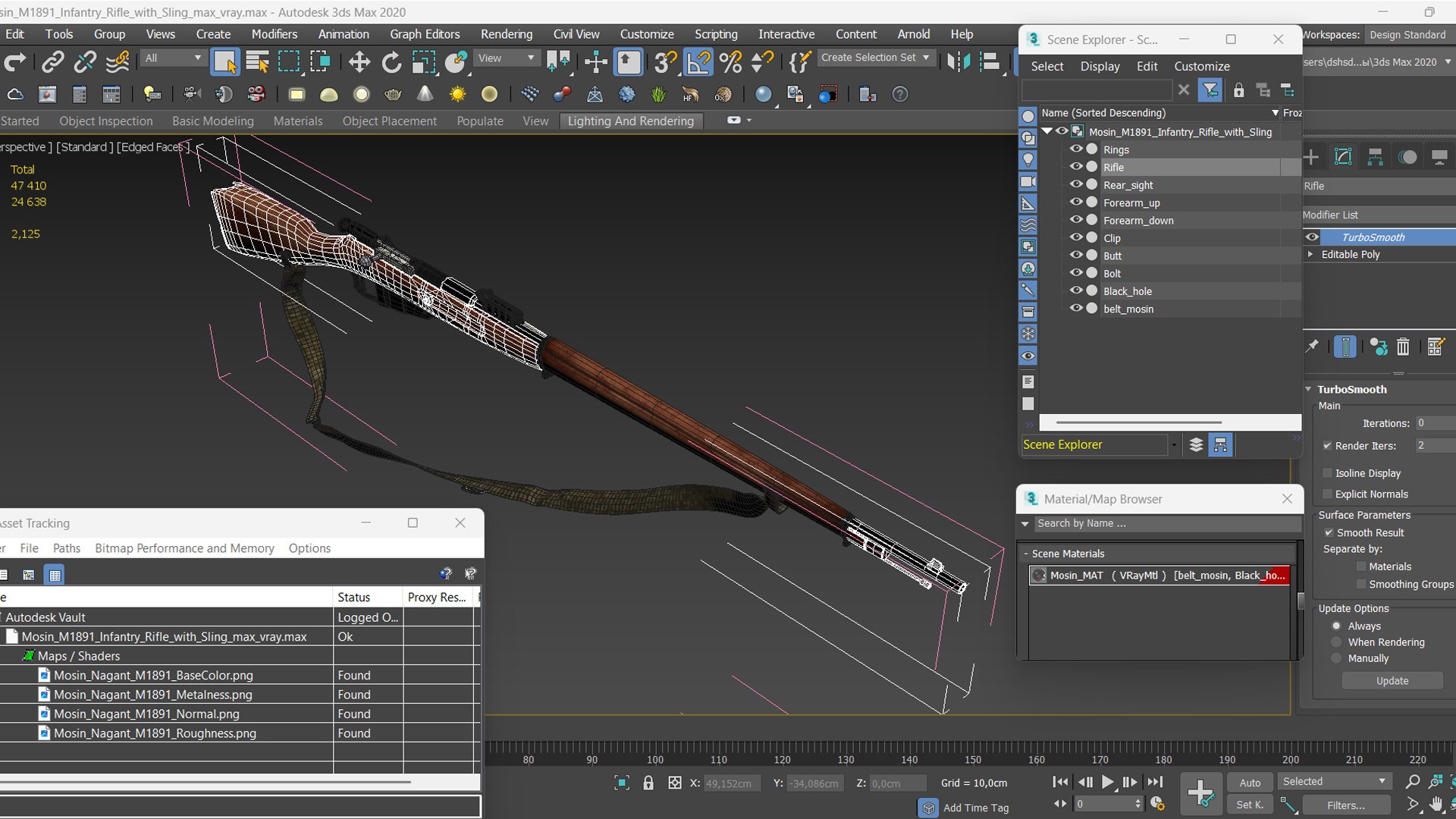Collapse the Scene Materials group
Image resolution: width=1456 pixels, height=819 pixels.
(1025, 554)
